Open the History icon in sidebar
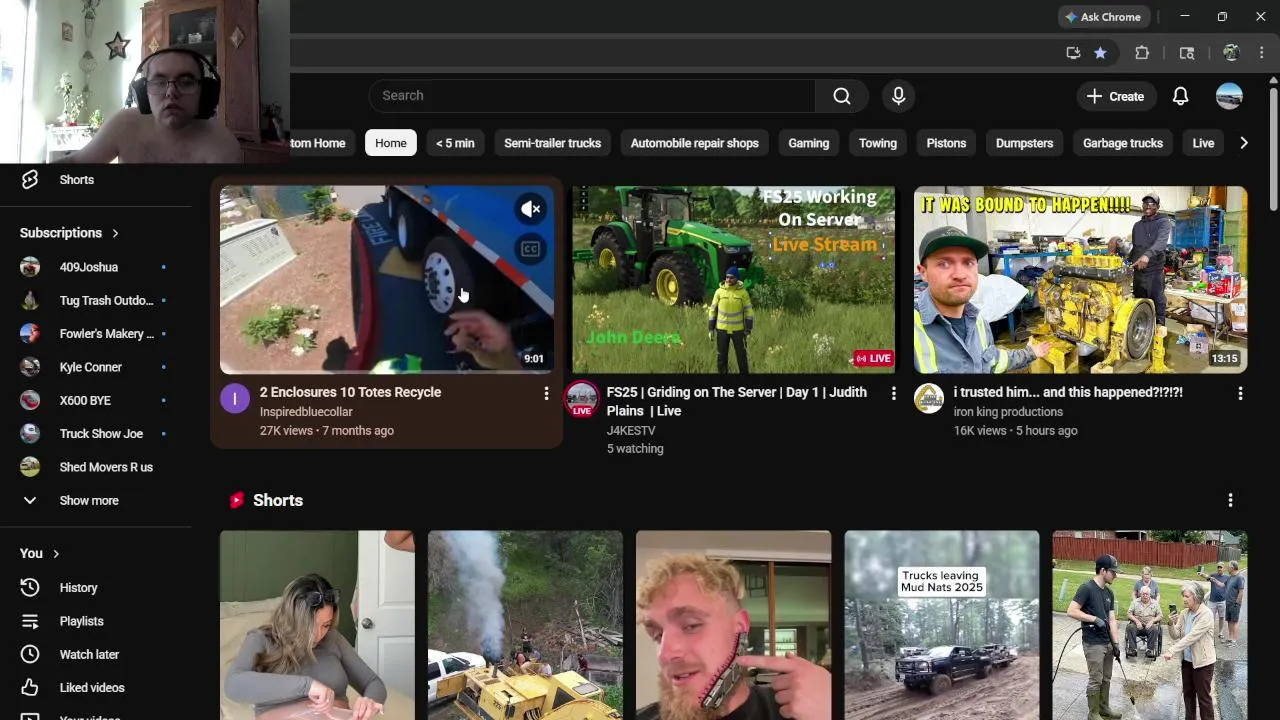The height and width of the screenshot is (720, 1280). click(30, 588)
